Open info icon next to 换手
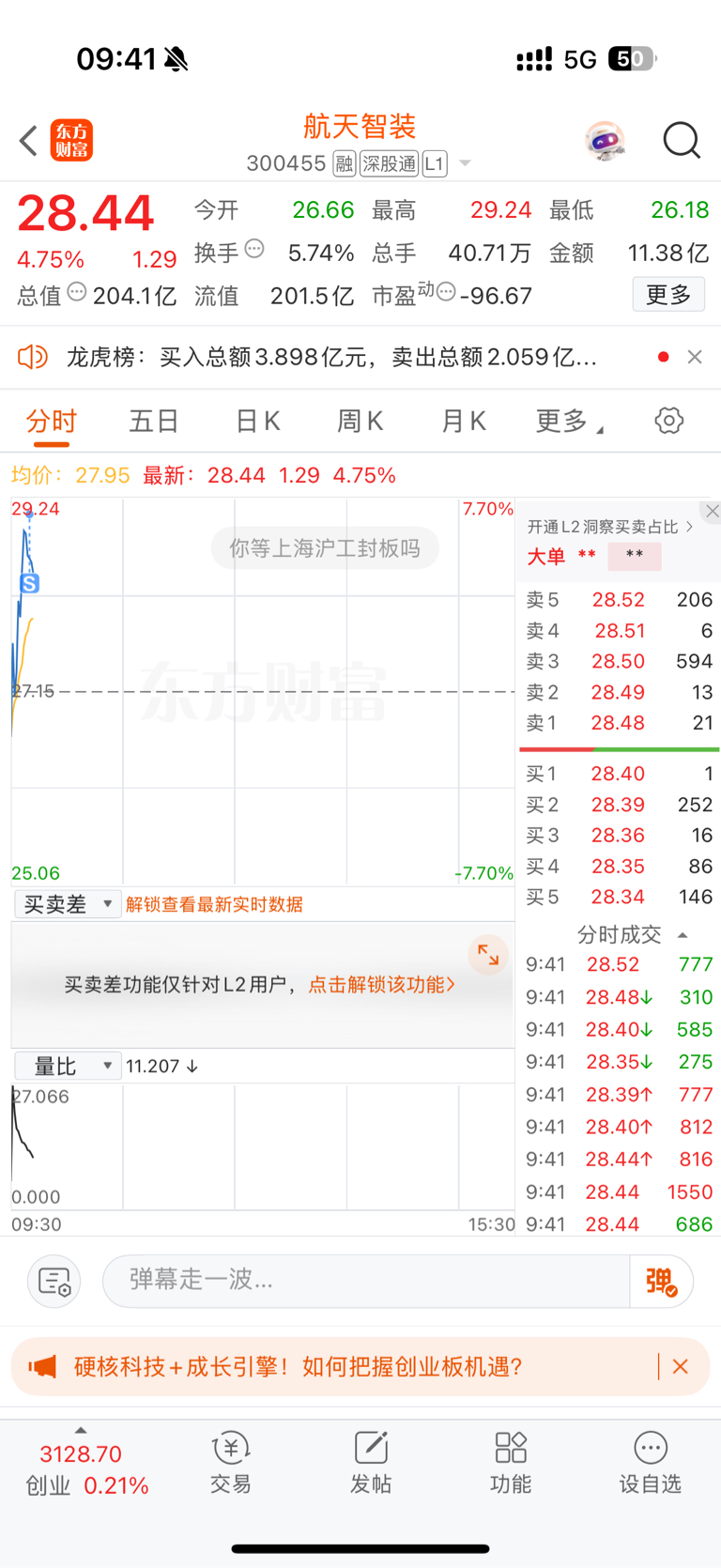Image resolution: width=721 pixels, height=1568 pixels. [254, 249]
